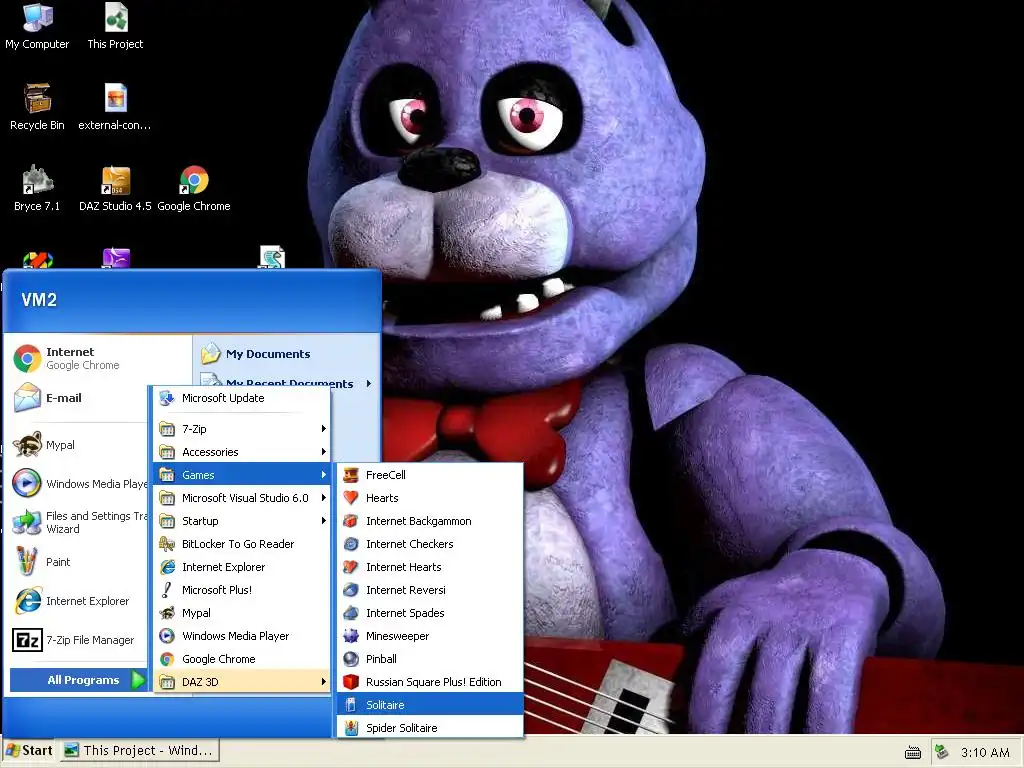Expand the DAZ 3D folder submenu
Screen dimensions: 1024x768
pyautogui.click(x=242, y=682)
